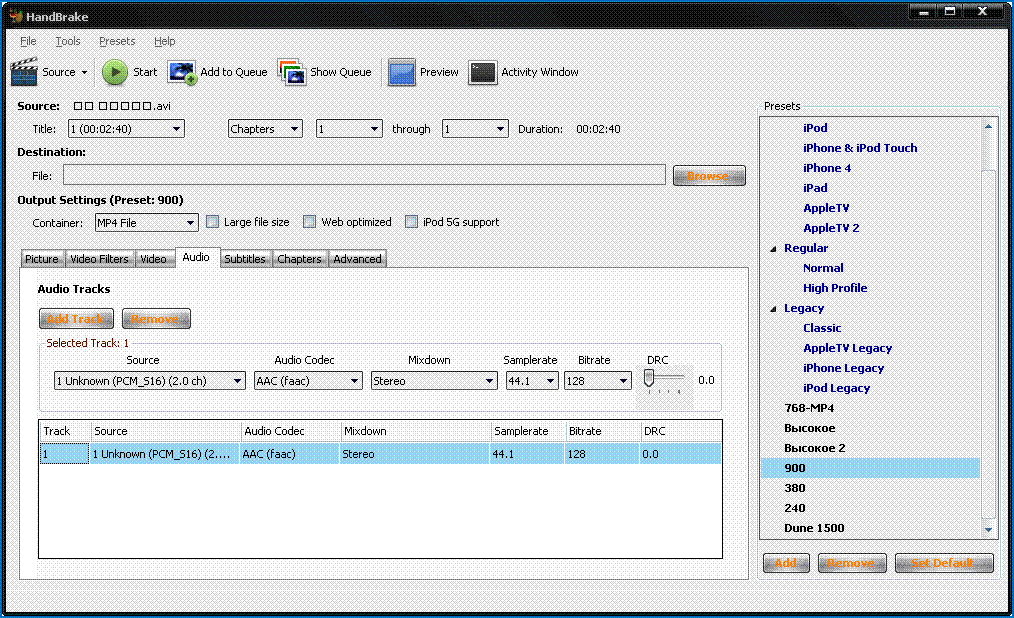The image size is (1014, 618).
Task: Open the Presets menu
Action: pos(117,41)
